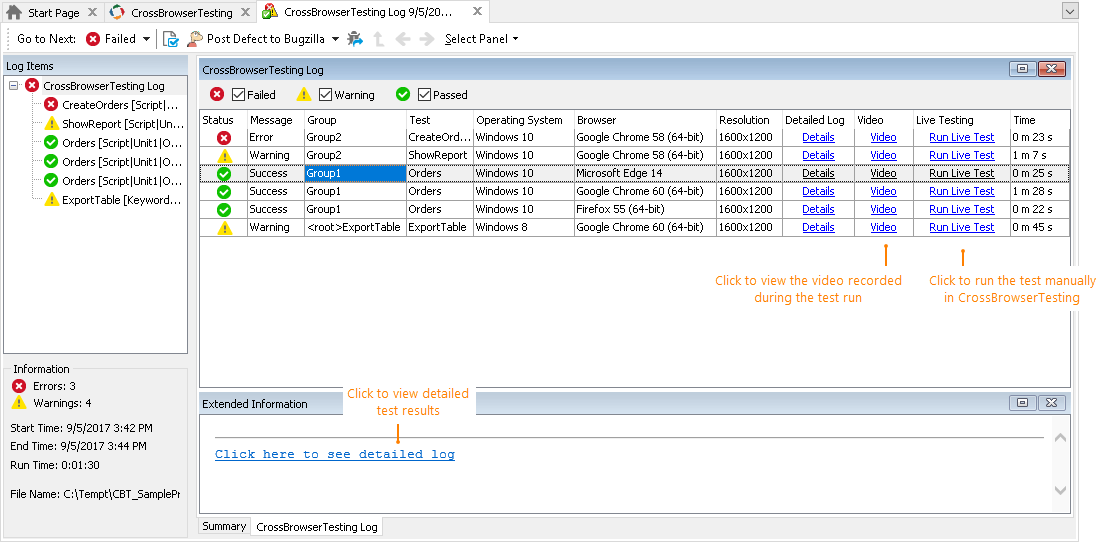Switch to the Start Page tab
This screenshot has width=1113, height=542.
tap(53, 13)
